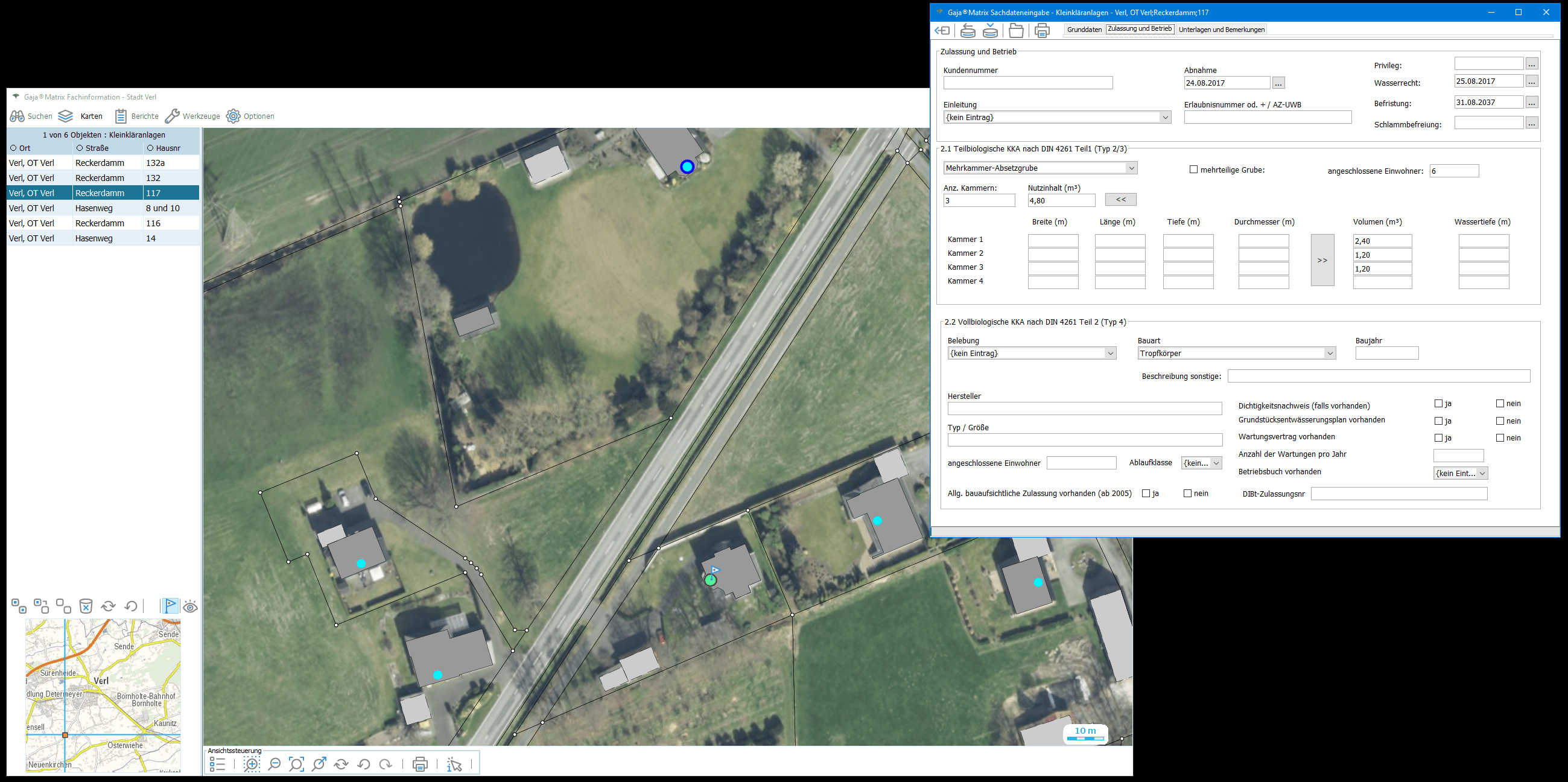Expand the Einleitung dropdown
Screen dimensions: 1568x782
(1165, 118)
